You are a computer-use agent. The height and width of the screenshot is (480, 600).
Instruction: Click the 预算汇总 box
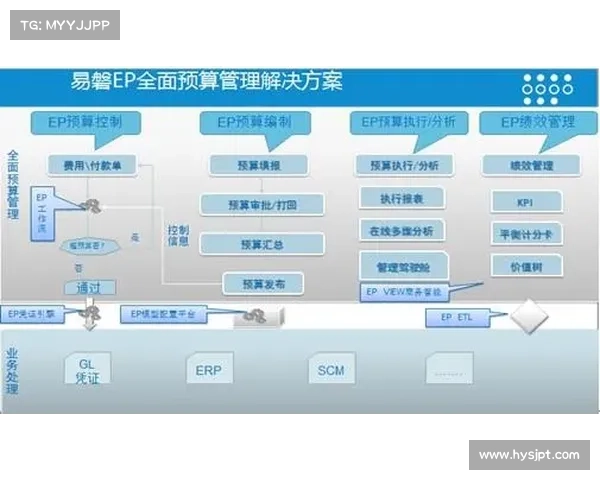[x=262, y=244]
